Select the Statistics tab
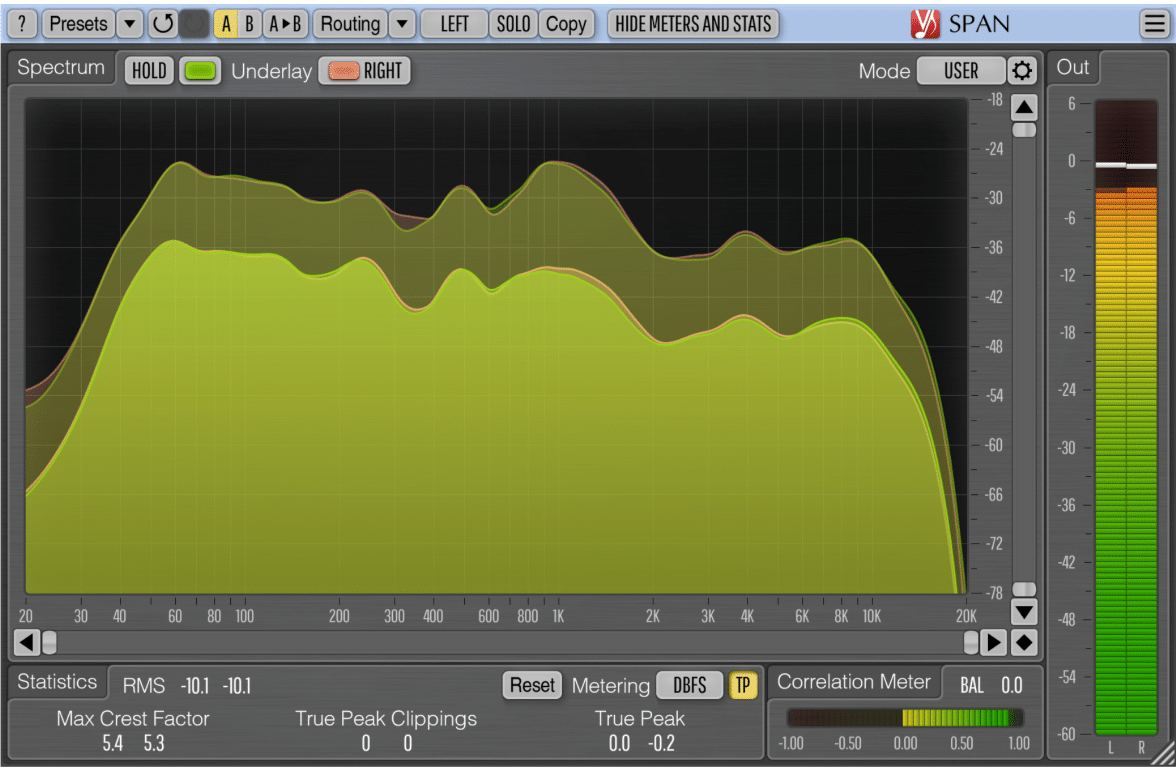 click(x=57, y=682)
